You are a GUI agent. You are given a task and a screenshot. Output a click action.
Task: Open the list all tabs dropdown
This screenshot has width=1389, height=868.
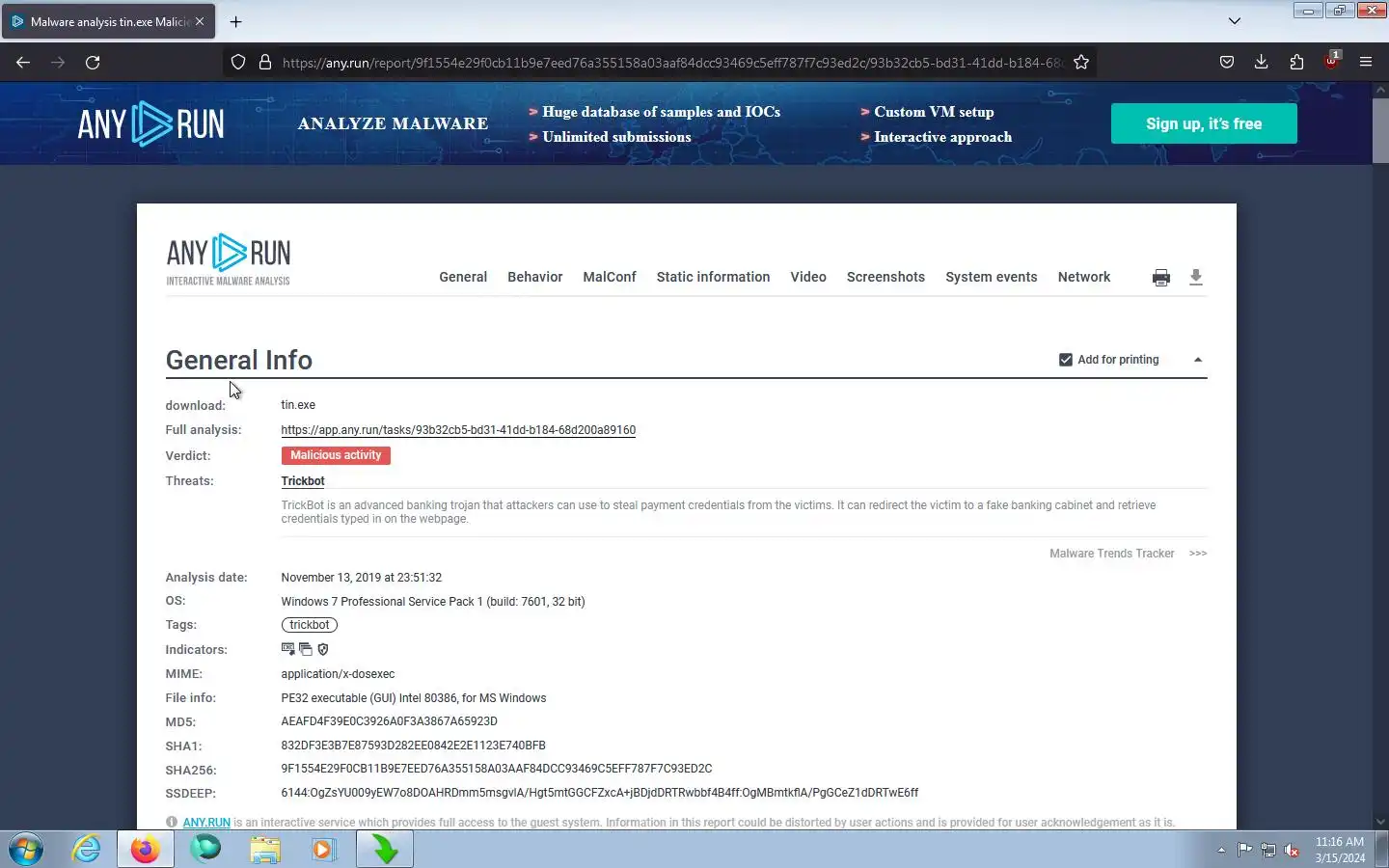pos(1235,21)
